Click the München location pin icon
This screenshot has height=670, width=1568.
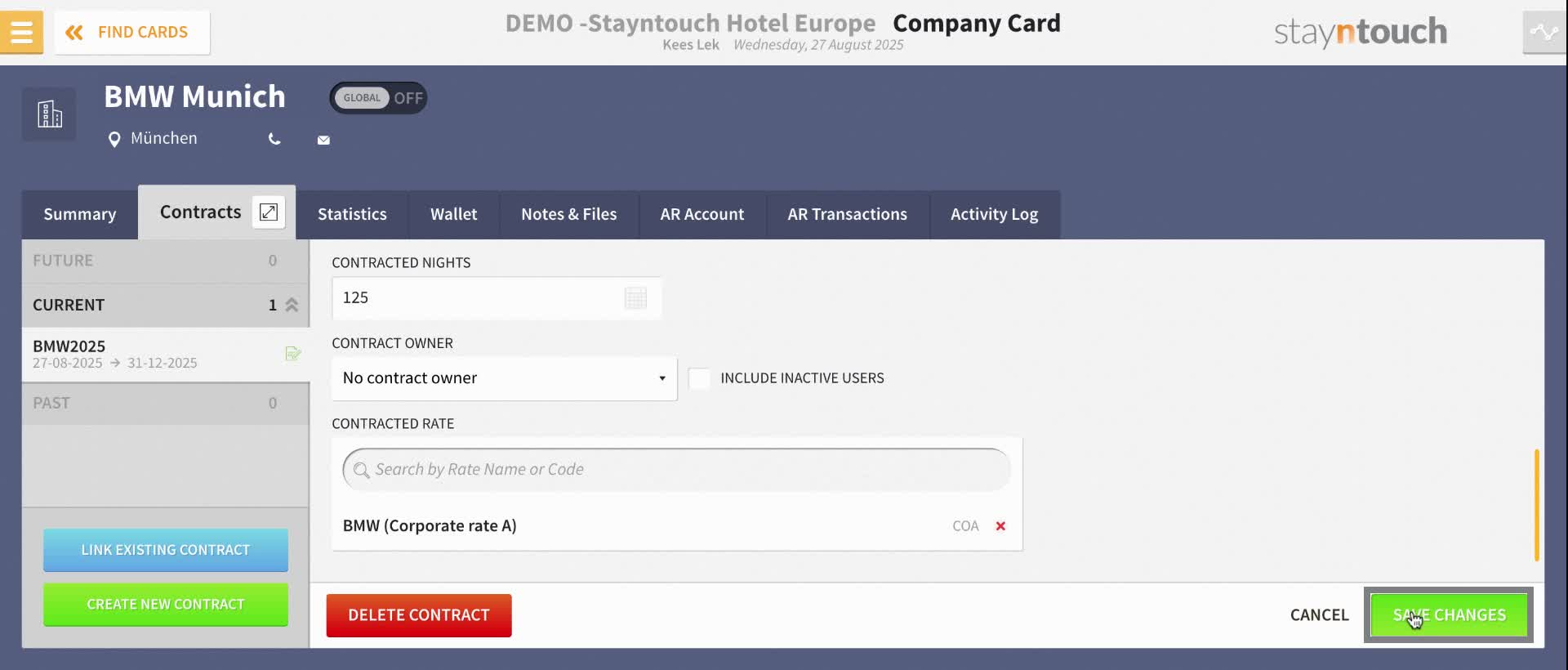pyautogui.click(x=114, y=140)
